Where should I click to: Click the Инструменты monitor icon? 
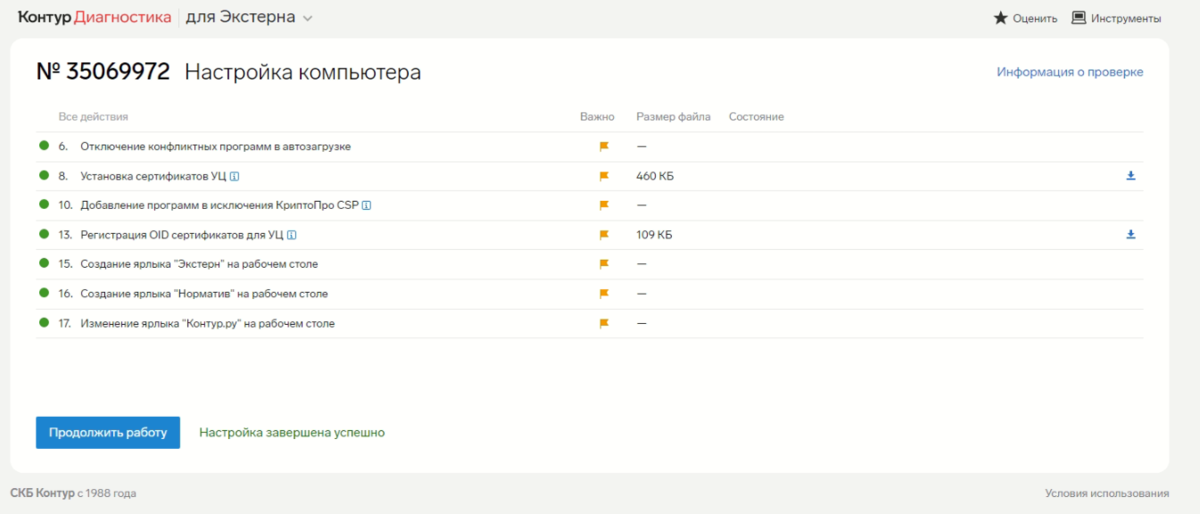pyautogui.click(x=1079, y=18)
